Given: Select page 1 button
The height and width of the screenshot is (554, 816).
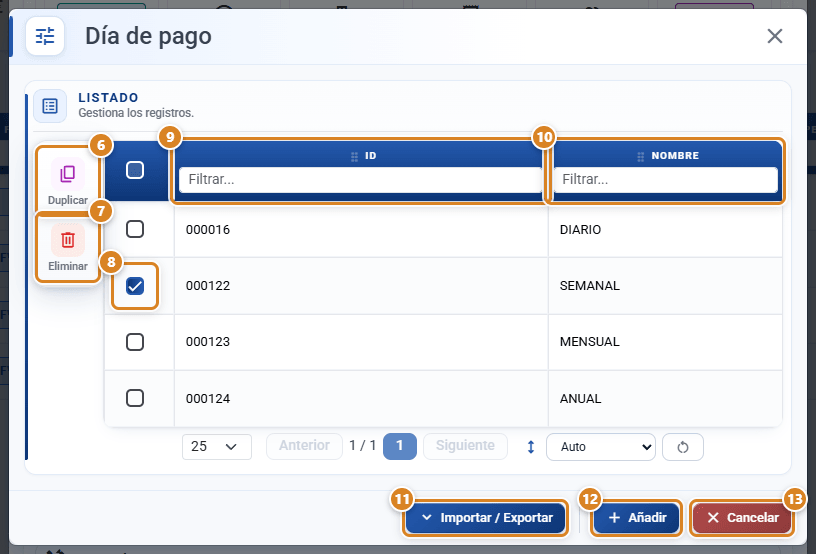Looking at the screenshot, I should point(400,446).
